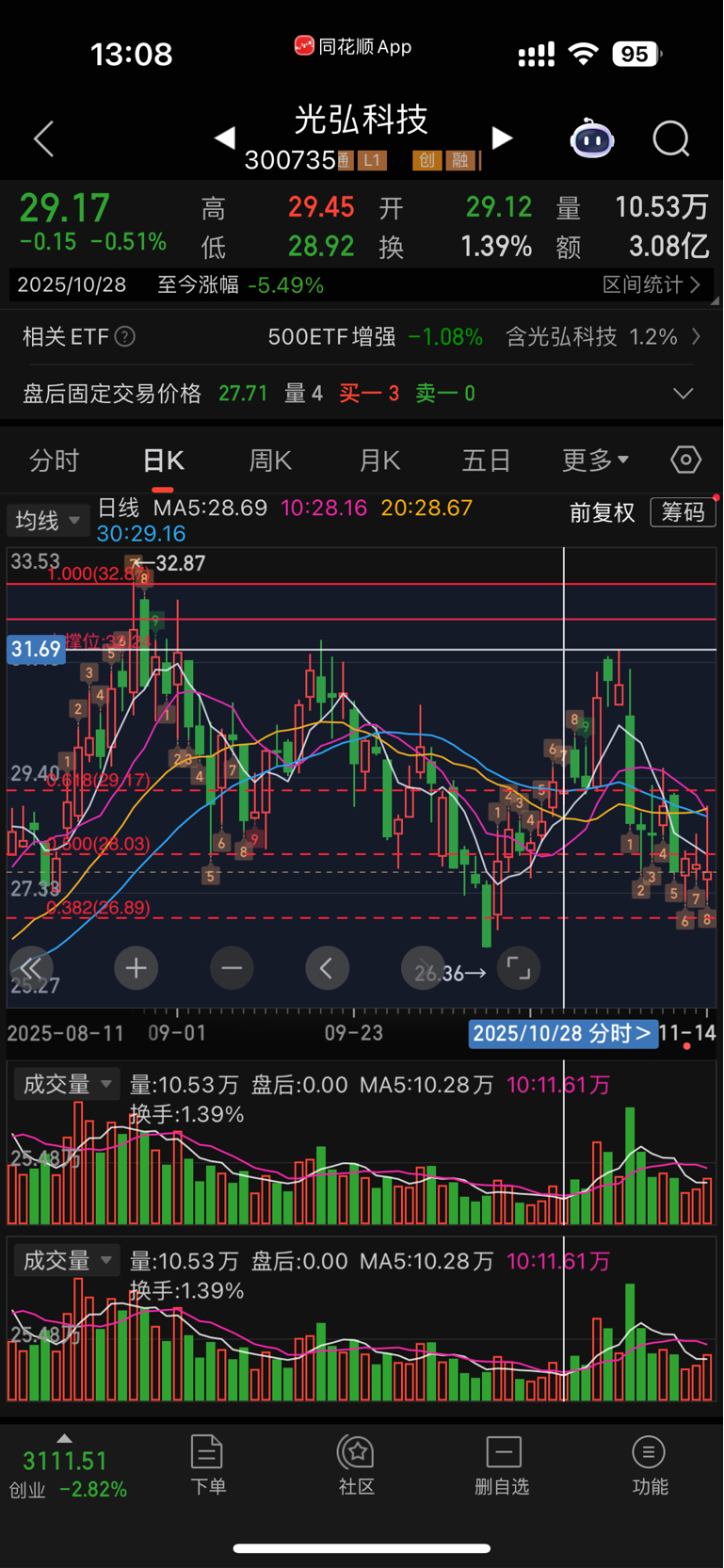Tap the 0.382(26.89) Fibonacci level label
724x1568 pixels.
click(x=98, y=908)
